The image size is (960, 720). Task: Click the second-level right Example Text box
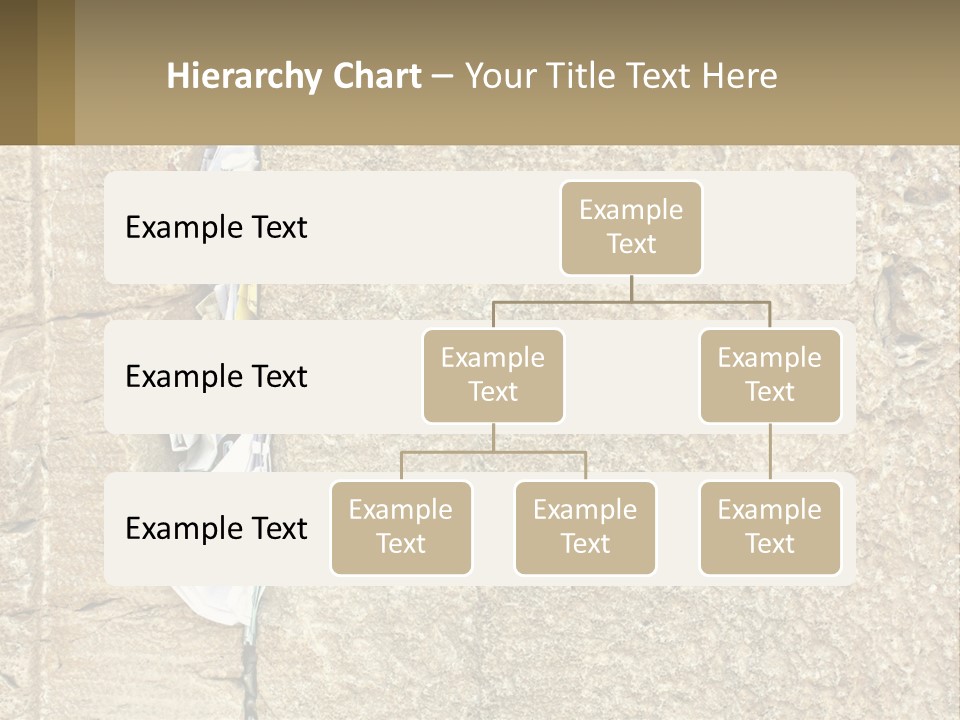(770, 375)
